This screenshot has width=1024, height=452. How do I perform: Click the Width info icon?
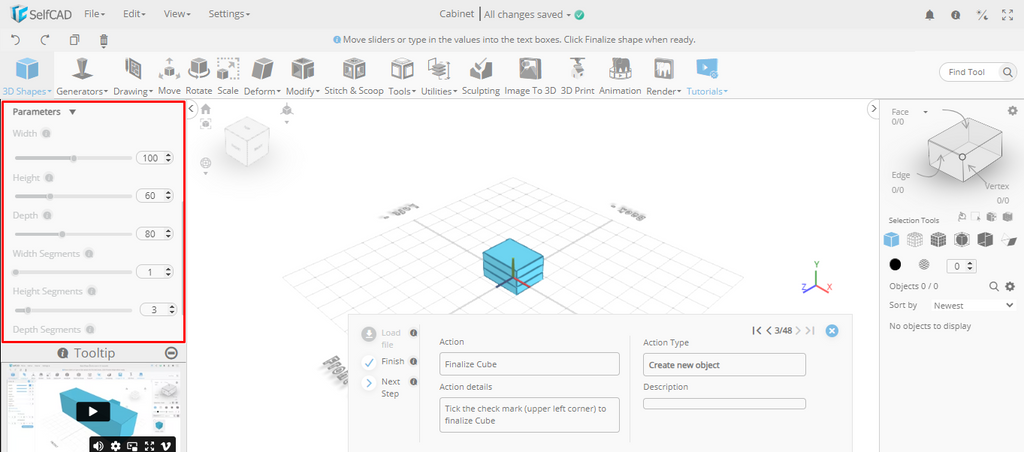(x=46, y=133)
